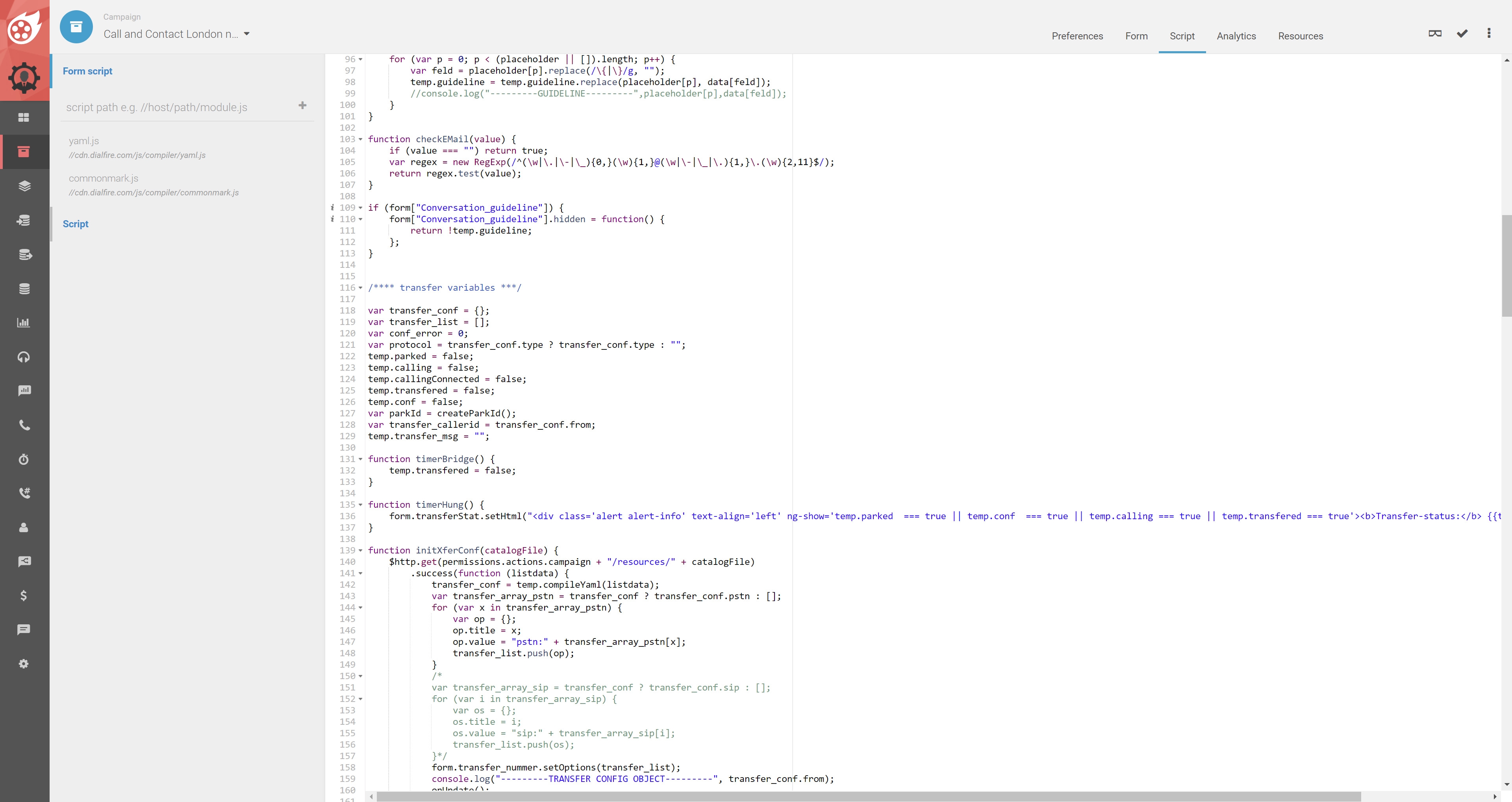Open the stopwatch timer sidebar icon
This screenshot has height=802, width=1512.
[x=24, y=459]
